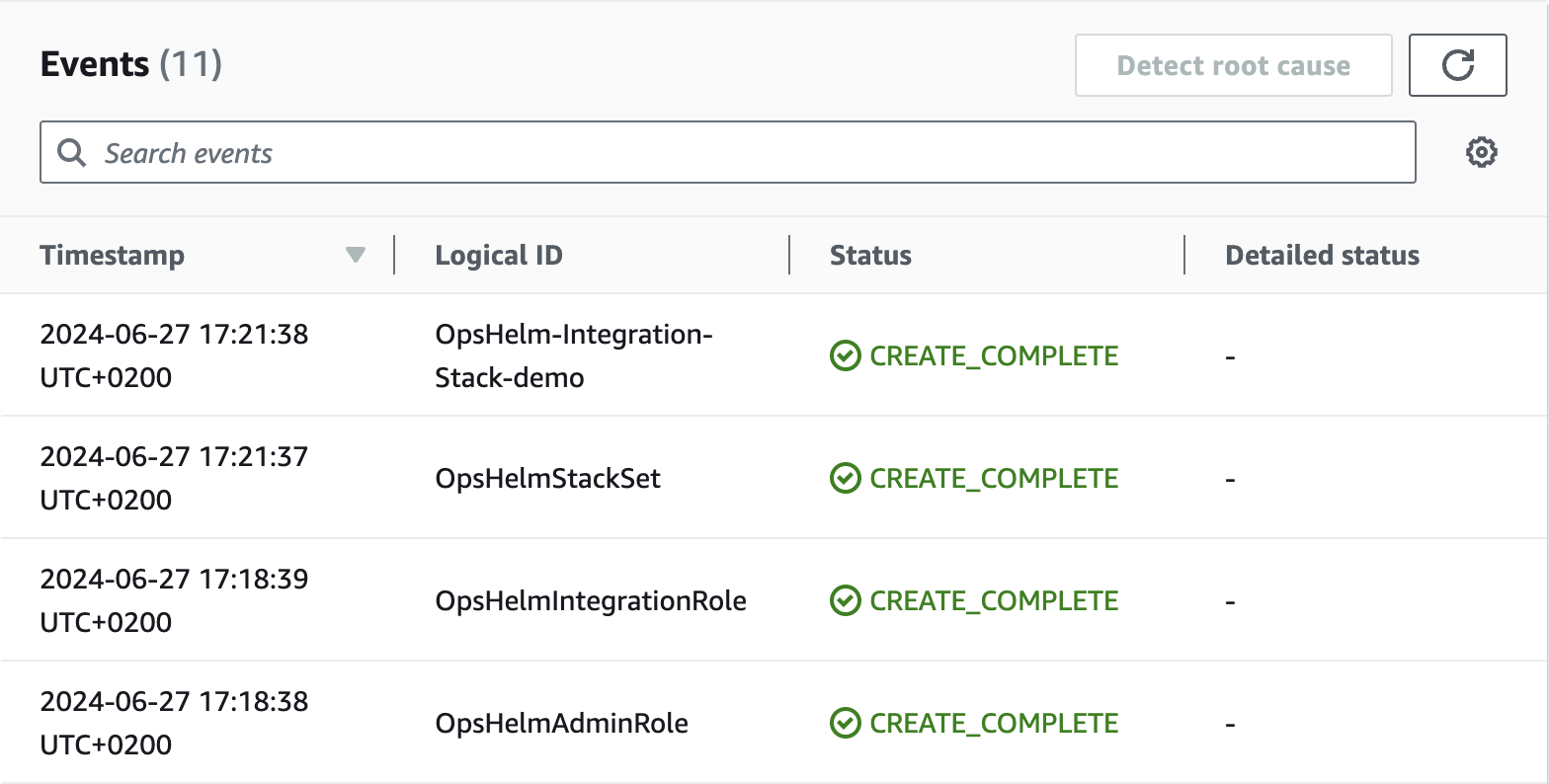1549x784 pixels.
Task: Click the Logical ID column header
Action: pyautogui.click(x=499, y=255)
